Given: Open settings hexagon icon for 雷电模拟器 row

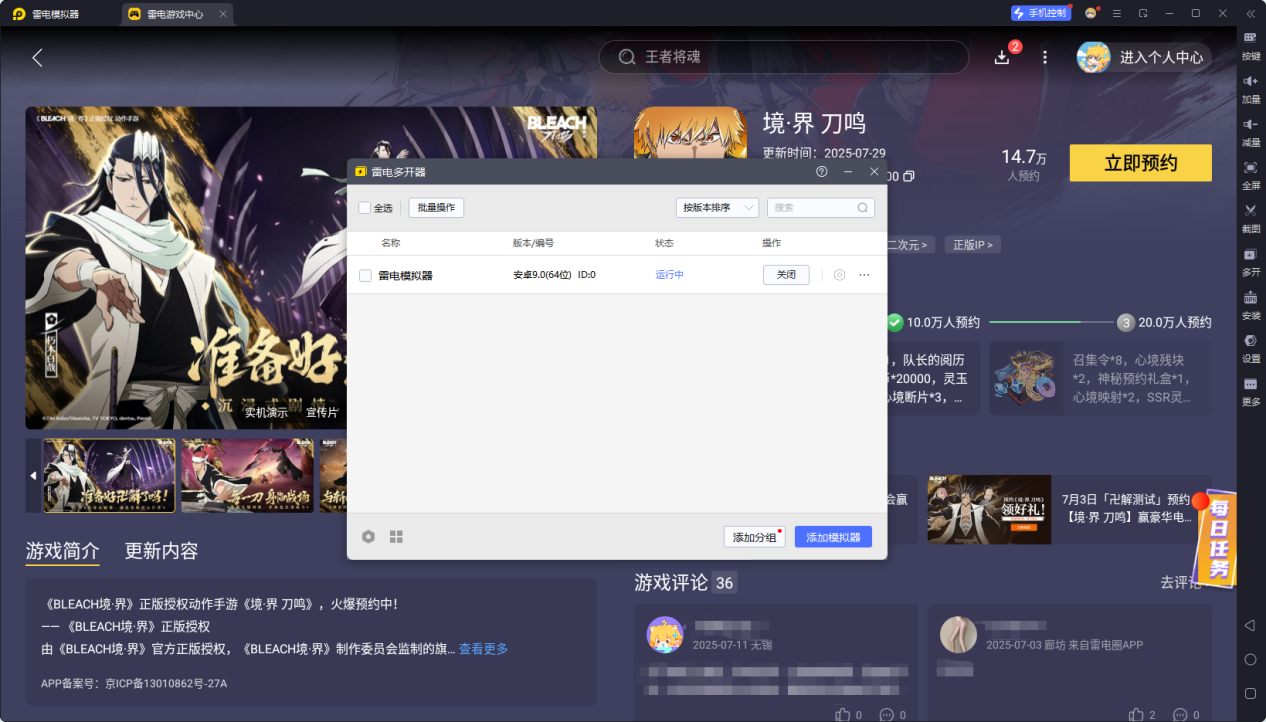Looking at the screenshot, I should click(x=840, y=275).
